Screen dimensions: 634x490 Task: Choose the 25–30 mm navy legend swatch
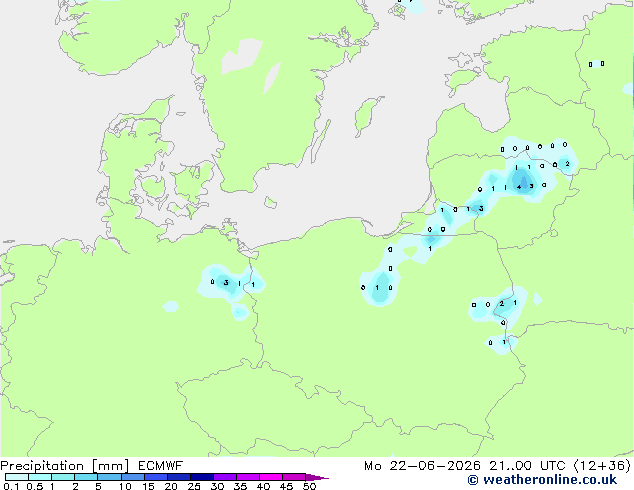pyautogui.click(x=201, y=477)
